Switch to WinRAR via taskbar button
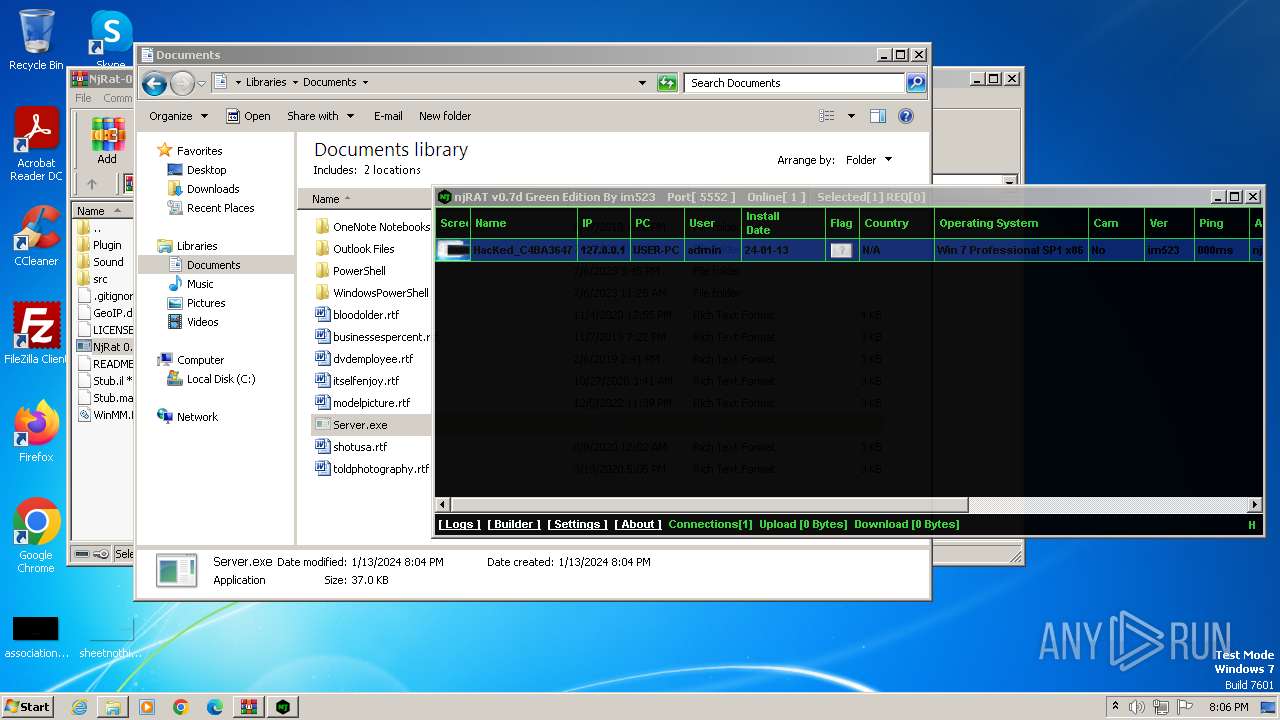Image resolution: width=1280 pixels, height=720 pixels. [249, 707]
